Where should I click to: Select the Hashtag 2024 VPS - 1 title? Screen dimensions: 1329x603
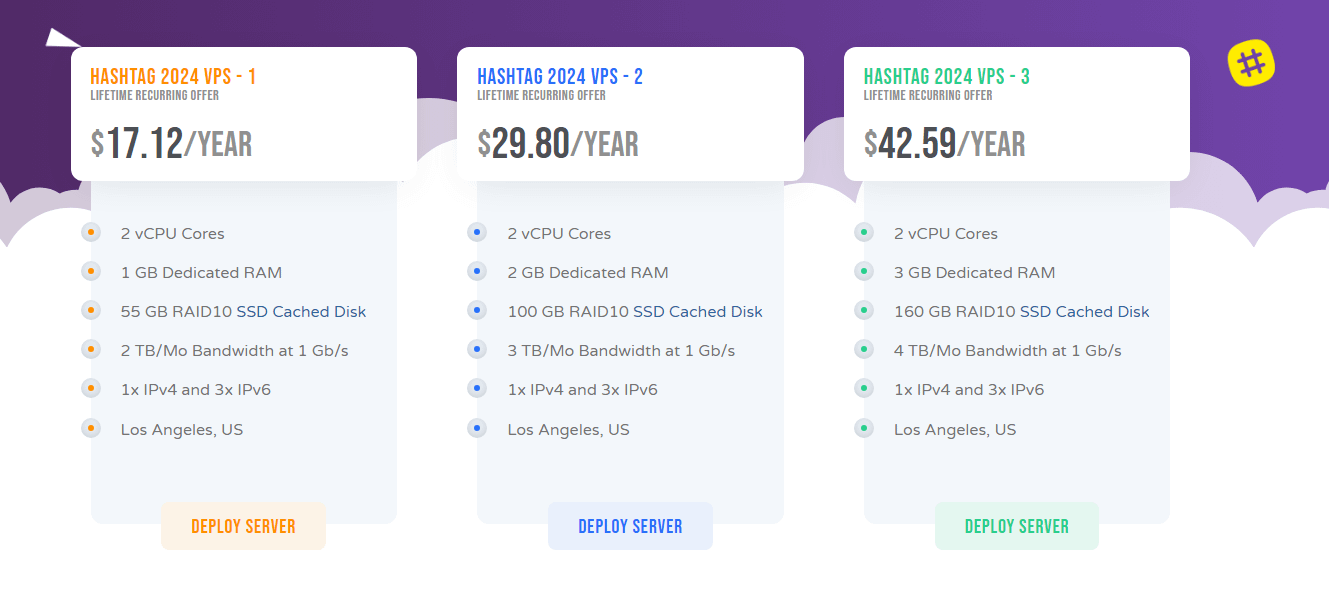pos(173,76)
